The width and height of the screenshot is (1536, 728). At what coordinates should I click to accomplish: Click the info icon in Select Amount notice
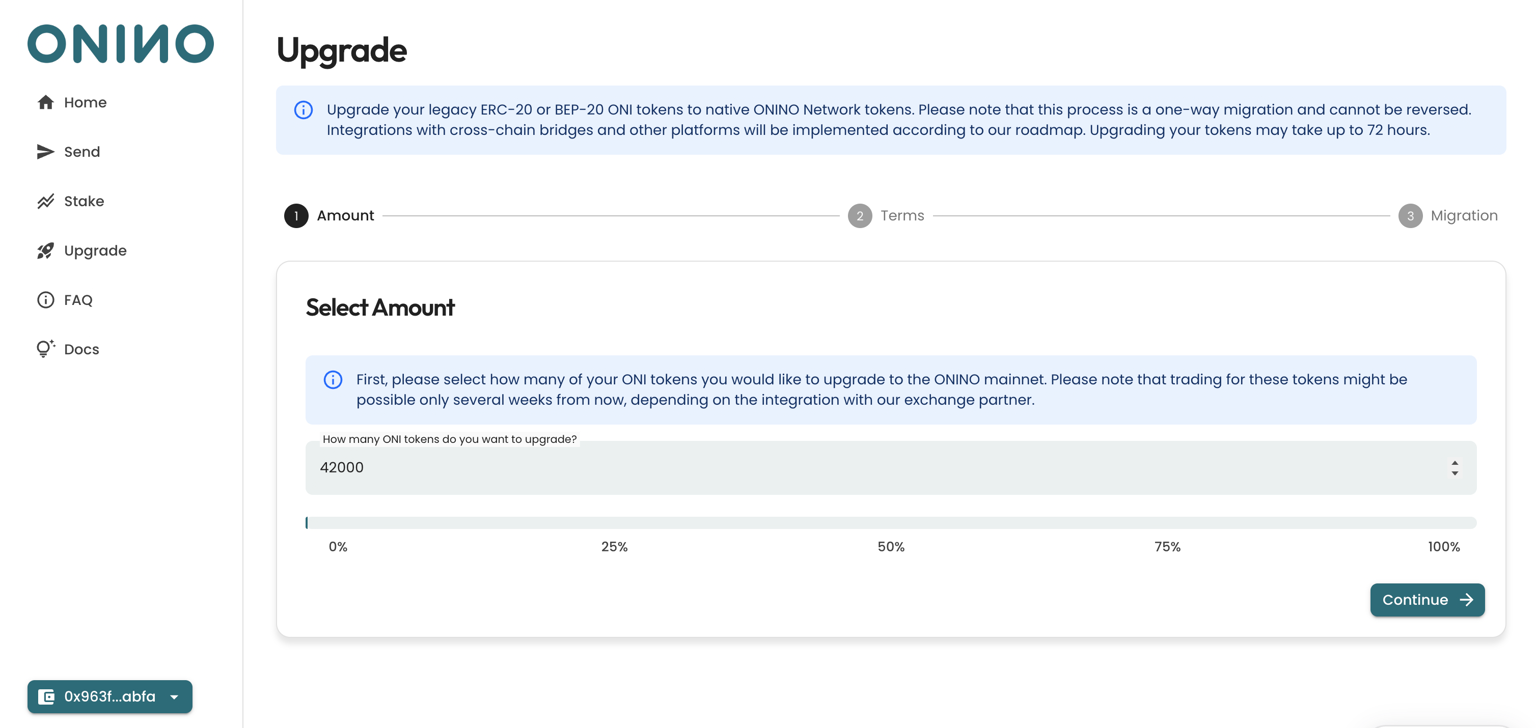[333, 380]
